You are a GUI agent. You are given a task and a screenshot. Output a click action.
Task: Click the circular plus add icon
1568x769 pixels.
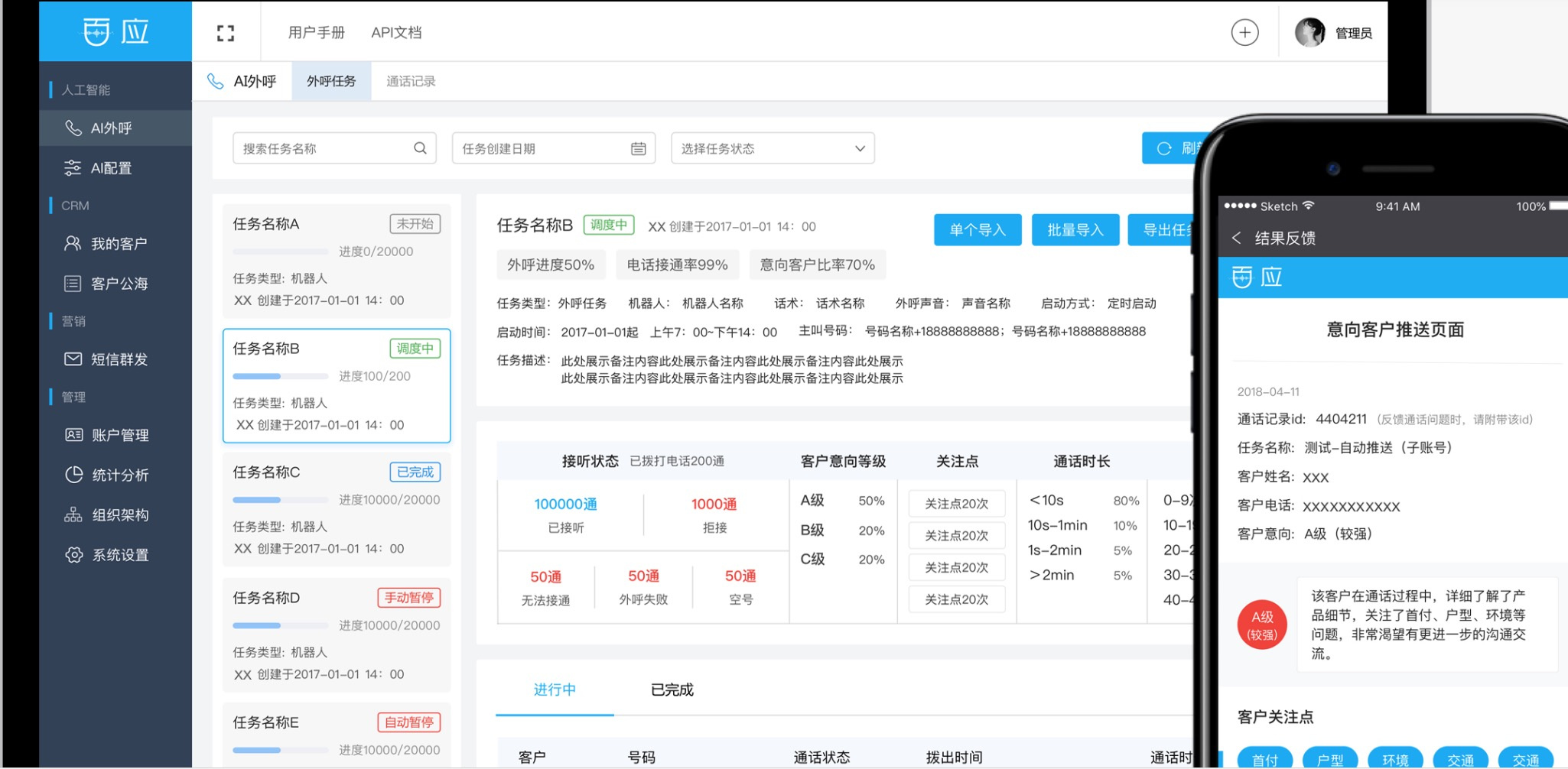1244,32
